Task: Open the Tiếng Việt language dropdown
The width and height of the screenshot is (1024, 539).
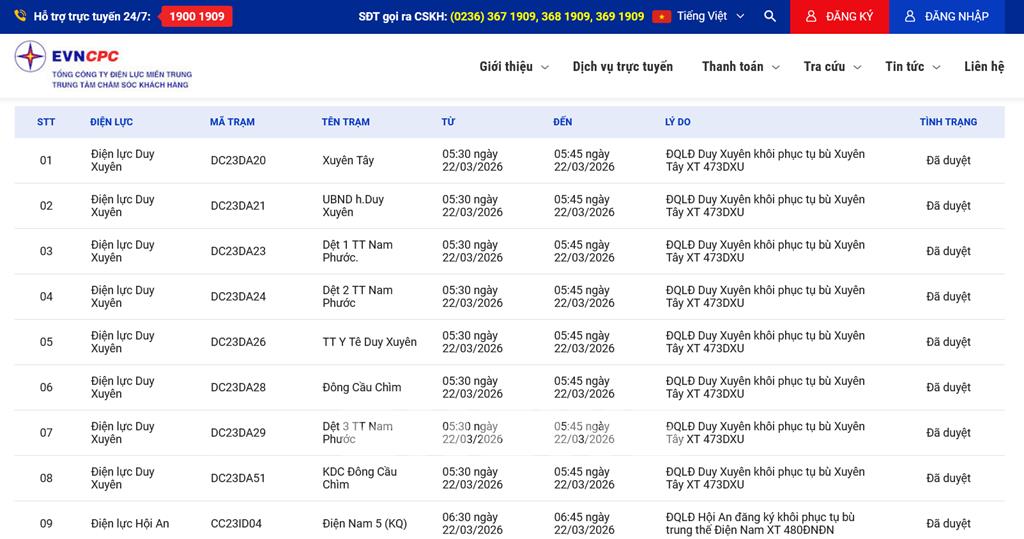Action: point(710,17)
